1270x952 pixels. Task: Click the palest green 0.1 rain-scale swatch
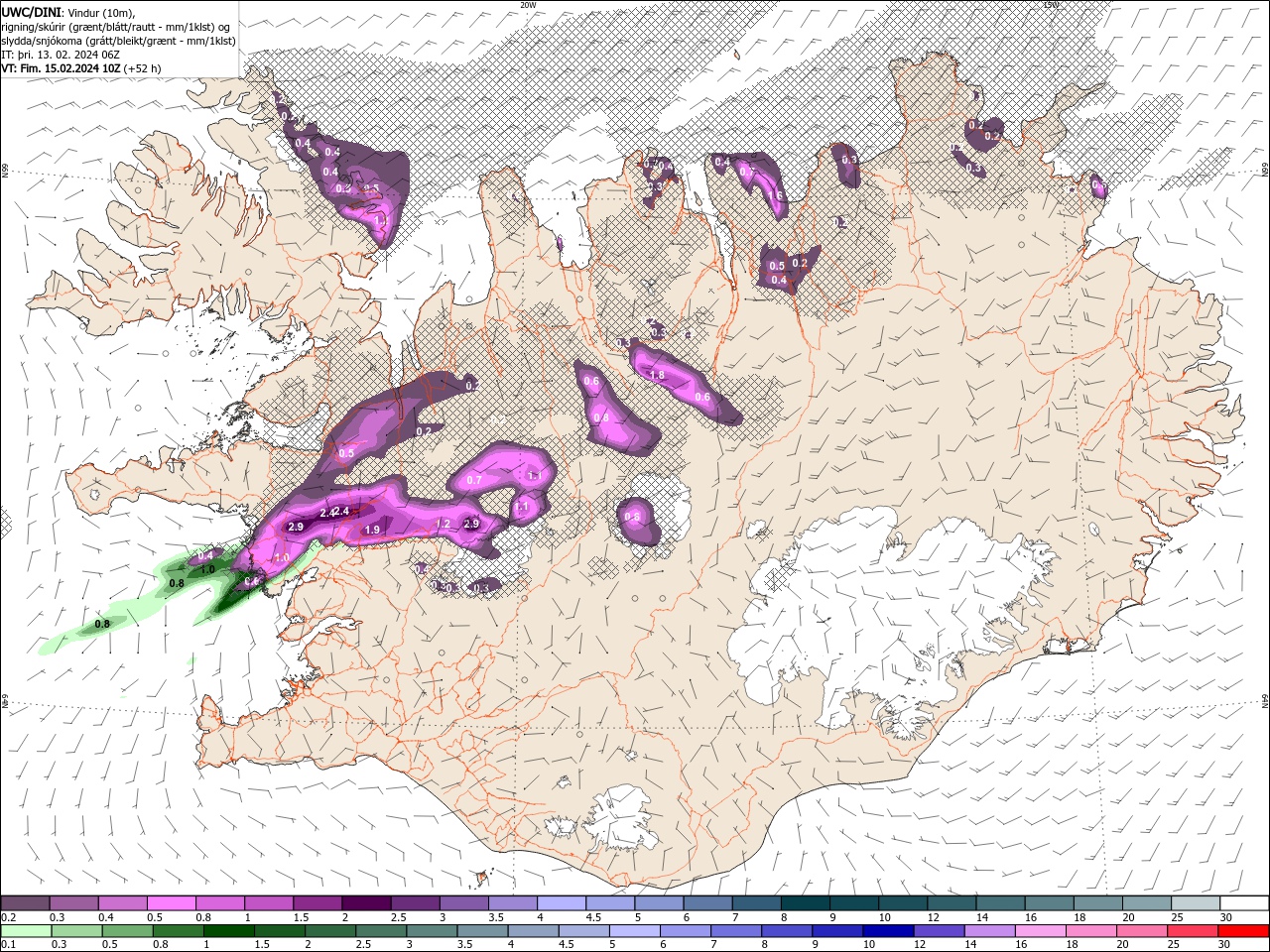pos(25,931)
